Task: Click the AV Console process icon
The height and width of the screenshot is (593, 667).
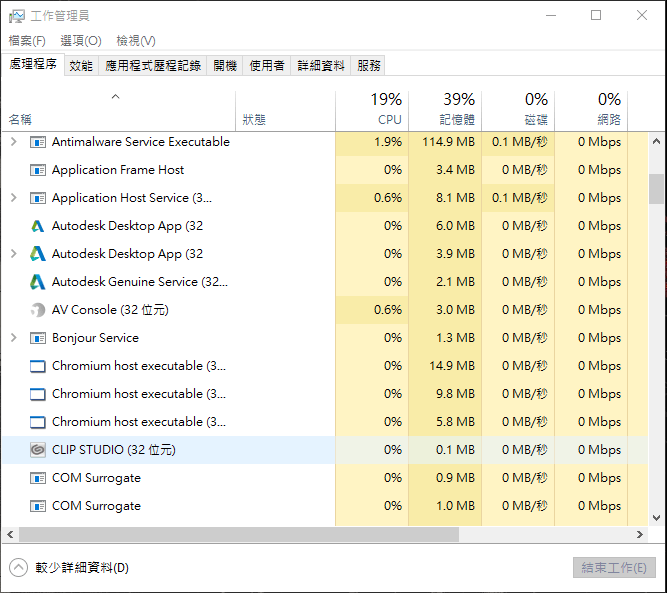Action: 38,310
